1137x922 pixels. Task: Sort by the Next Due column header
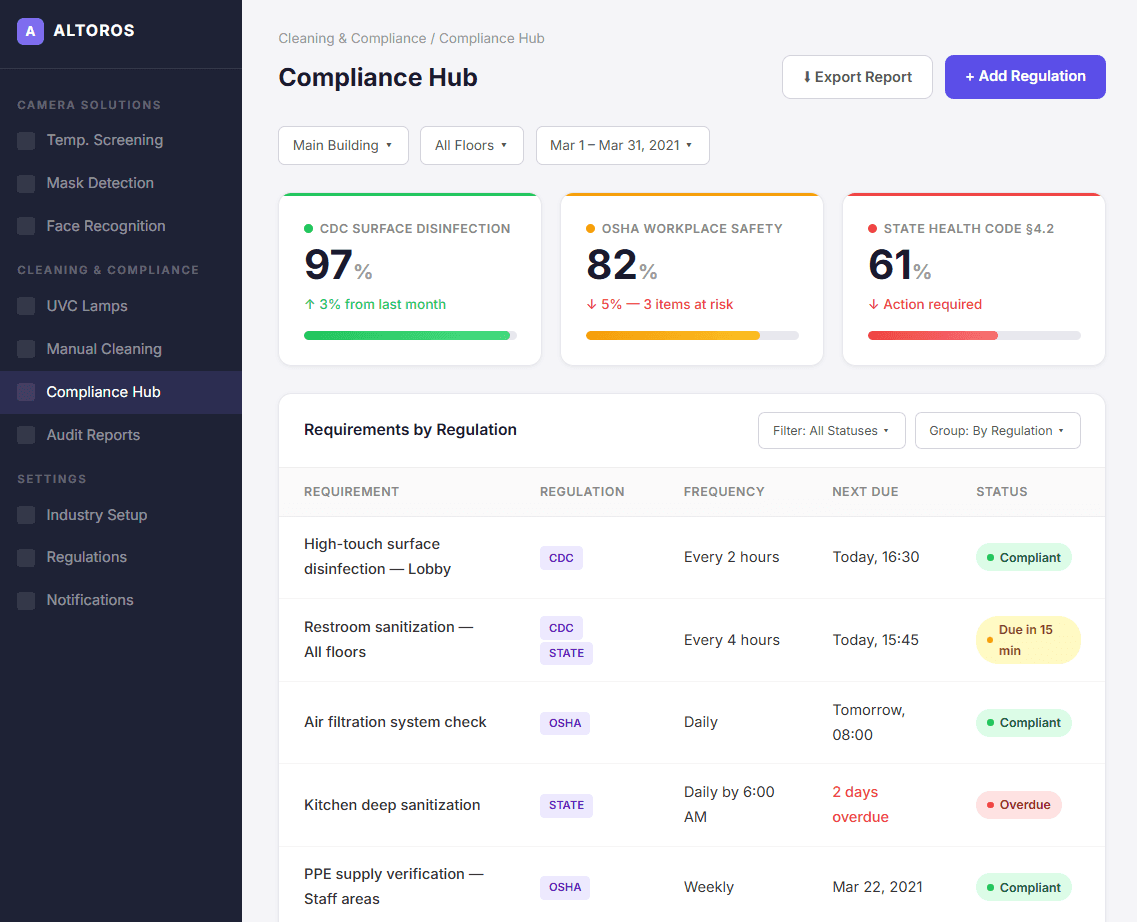tap(865, 491)
